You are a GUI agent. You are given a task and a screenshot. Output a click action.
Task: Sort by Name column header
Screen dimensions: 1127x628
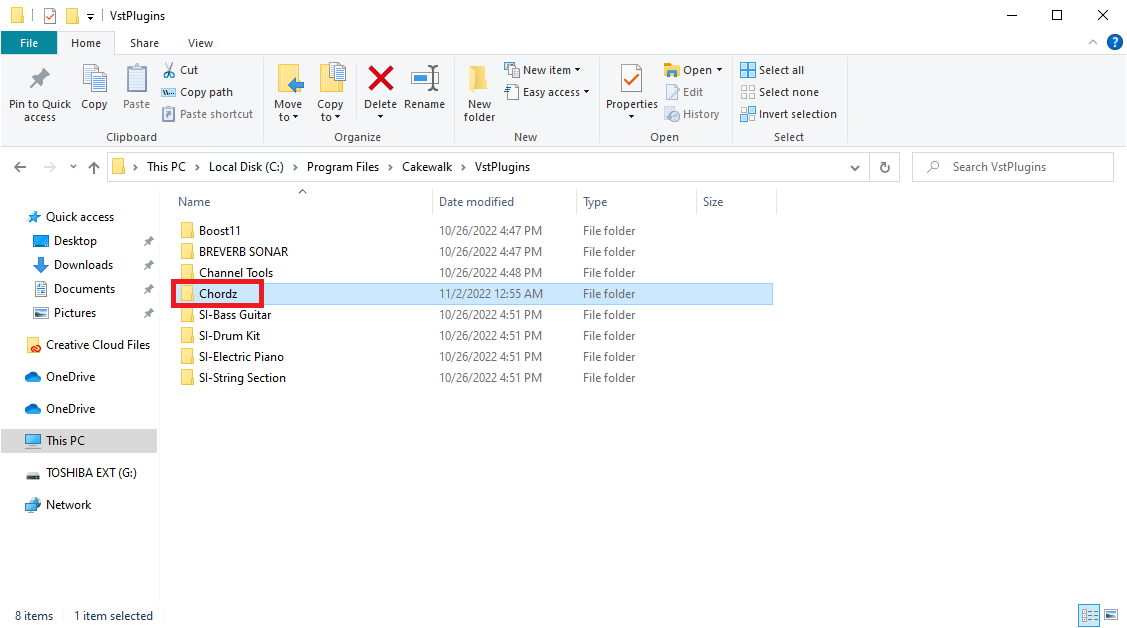click(x=194, y=202)
